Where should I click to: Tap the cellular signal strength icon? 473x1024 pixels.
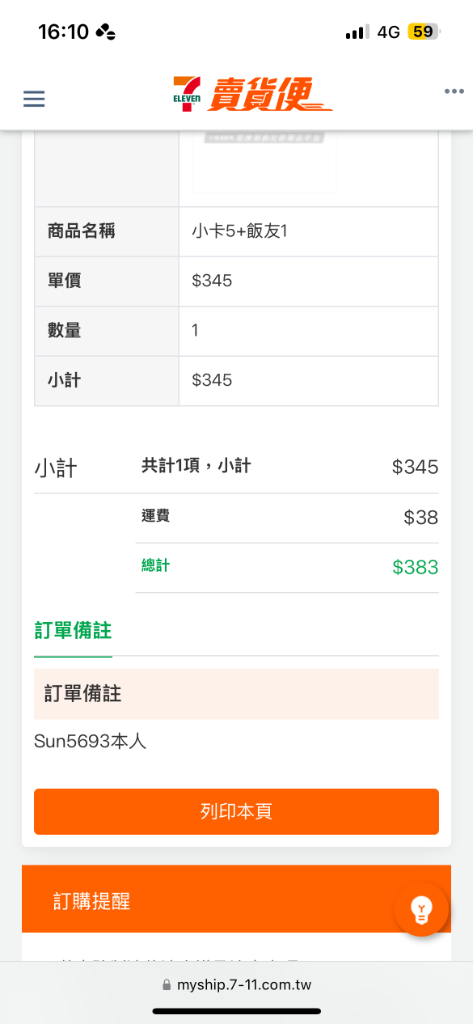coord(357,32)
